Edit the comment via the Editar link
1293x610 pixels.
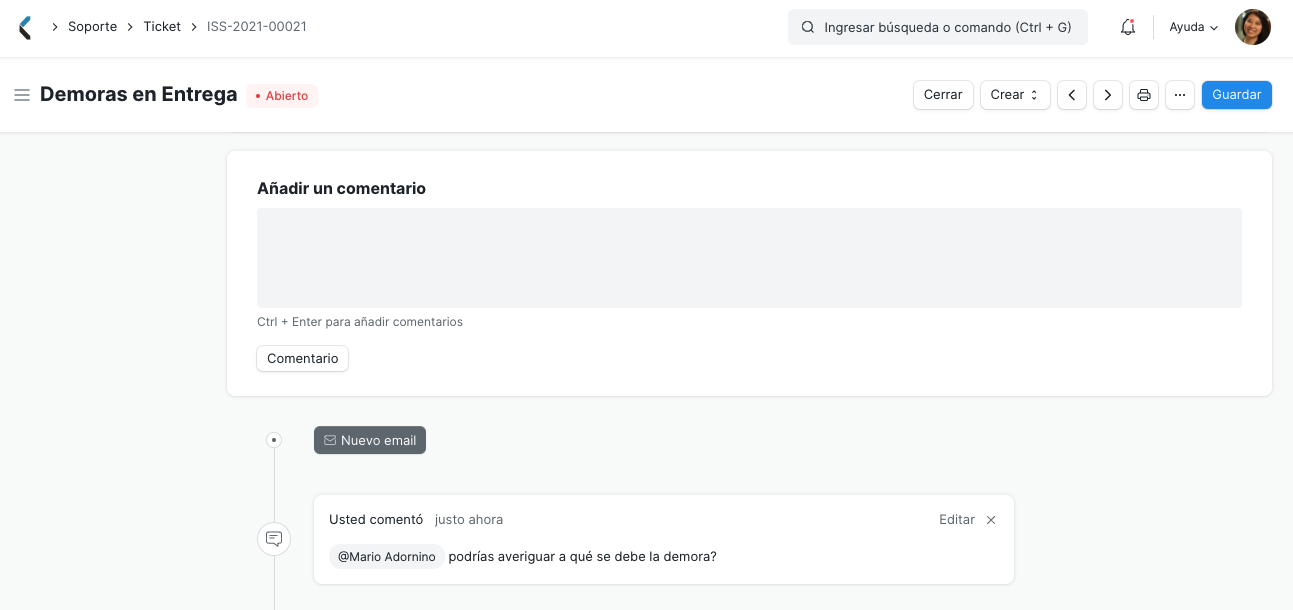956,519
